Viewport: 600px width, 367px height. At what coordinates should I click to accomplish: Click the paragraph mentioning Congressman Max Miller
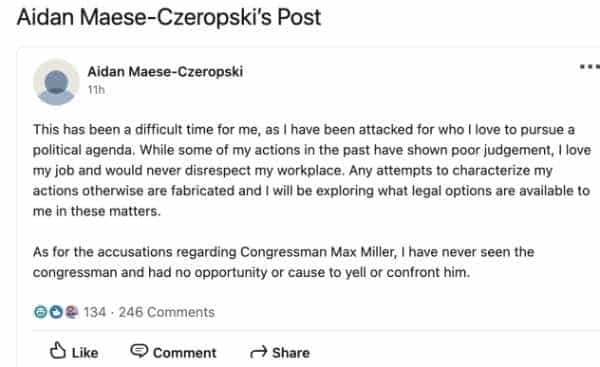284,262
